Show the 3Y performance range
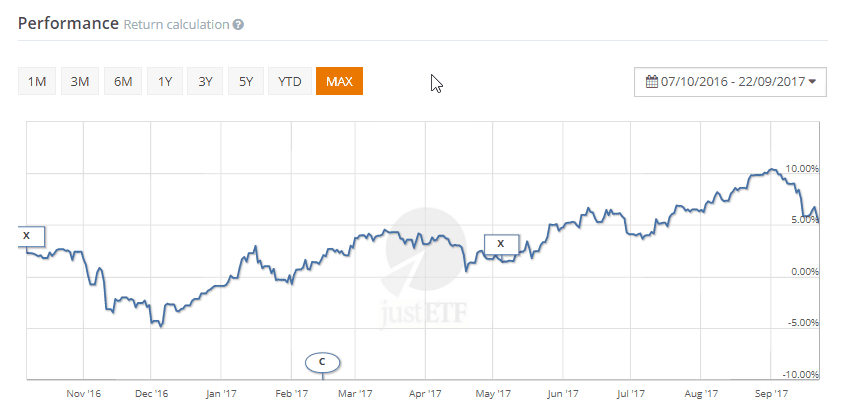The height and width of the screenshot is (416, 845). (206, 81)
